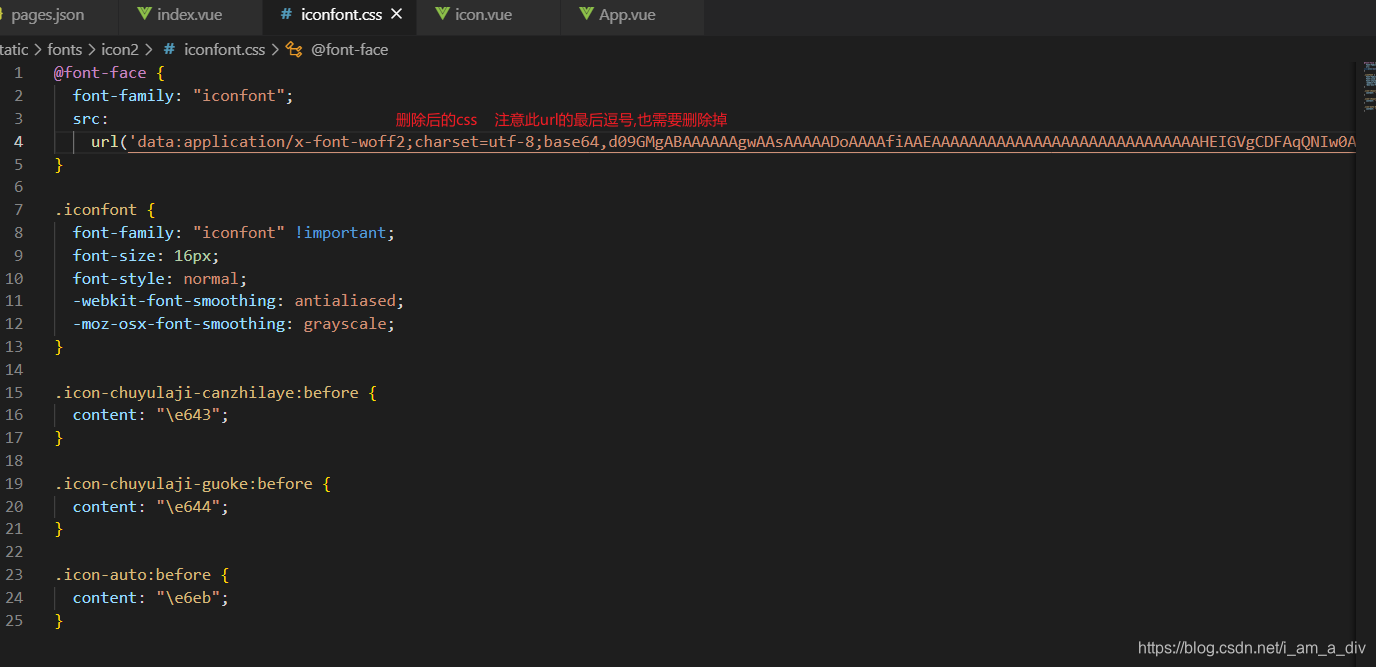Image resolution: width=1376 pixels, height=667 pixels.
Task: Click the .icon-chuyulaji-guoke:before selector
Action: click(x=184, y=484)
